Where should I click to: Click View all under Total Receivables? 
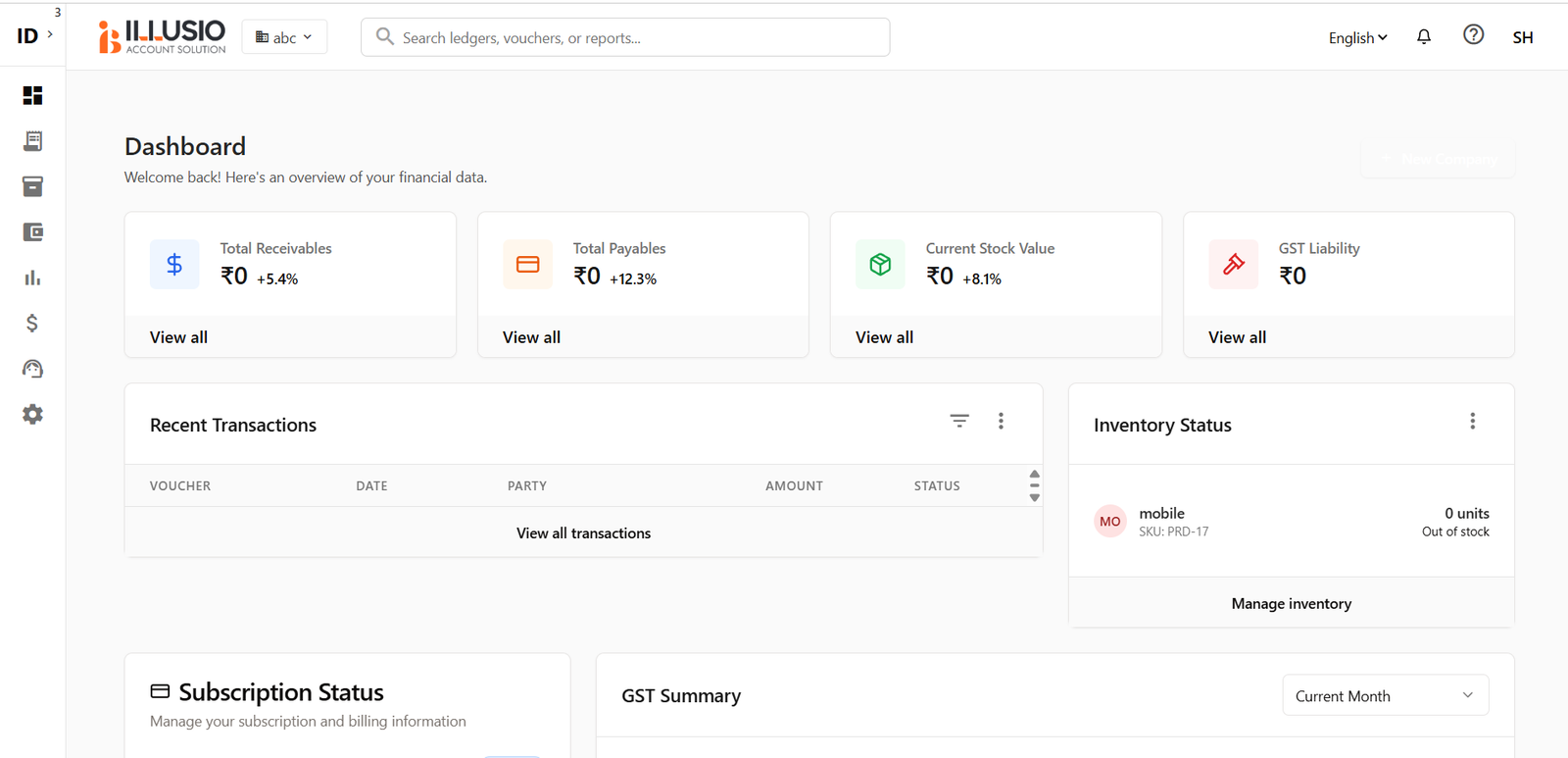point(178,337)
